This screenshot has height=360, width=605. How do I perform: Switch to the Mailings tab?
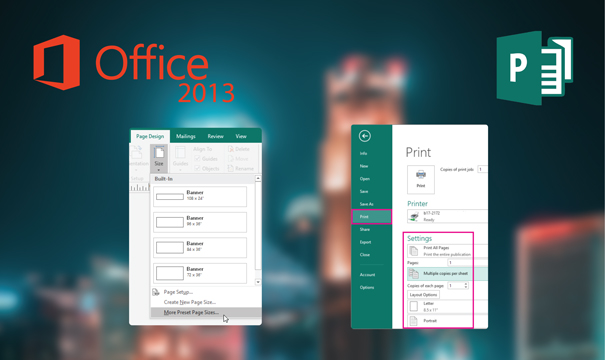pos(186,136)
